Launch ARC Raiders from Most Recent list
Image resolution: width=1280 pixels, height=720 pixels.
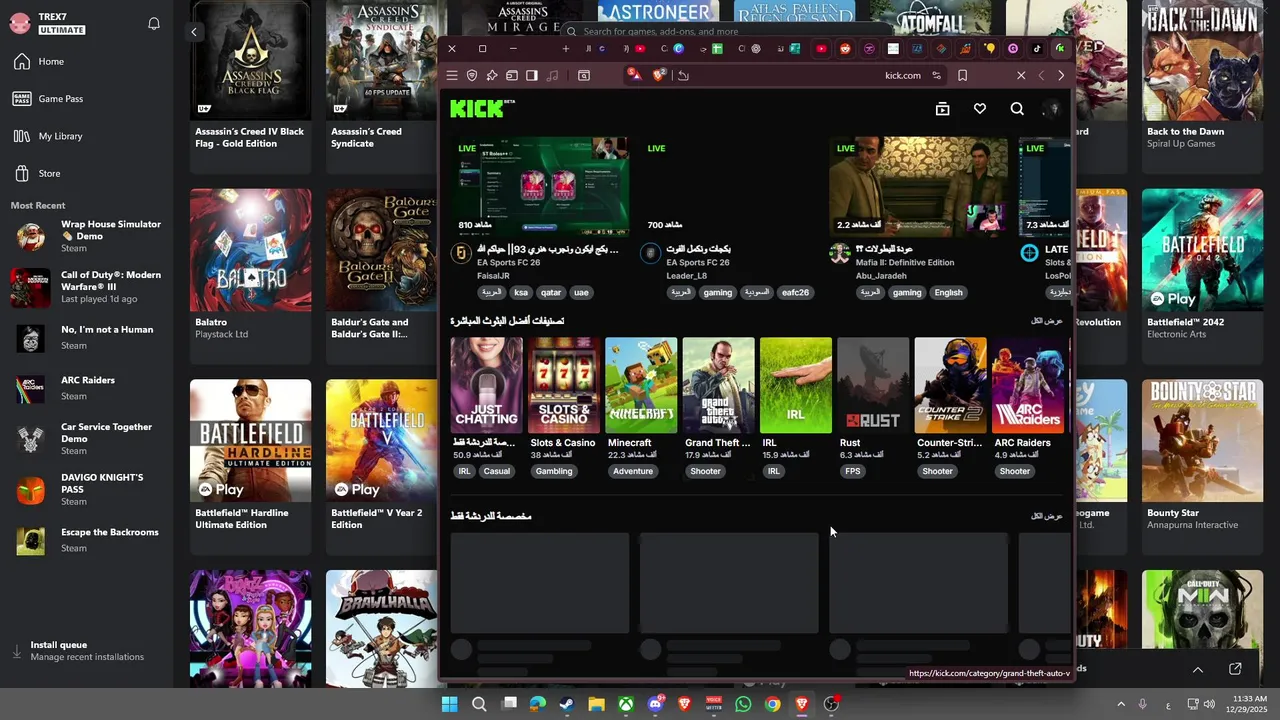(88, 388)
